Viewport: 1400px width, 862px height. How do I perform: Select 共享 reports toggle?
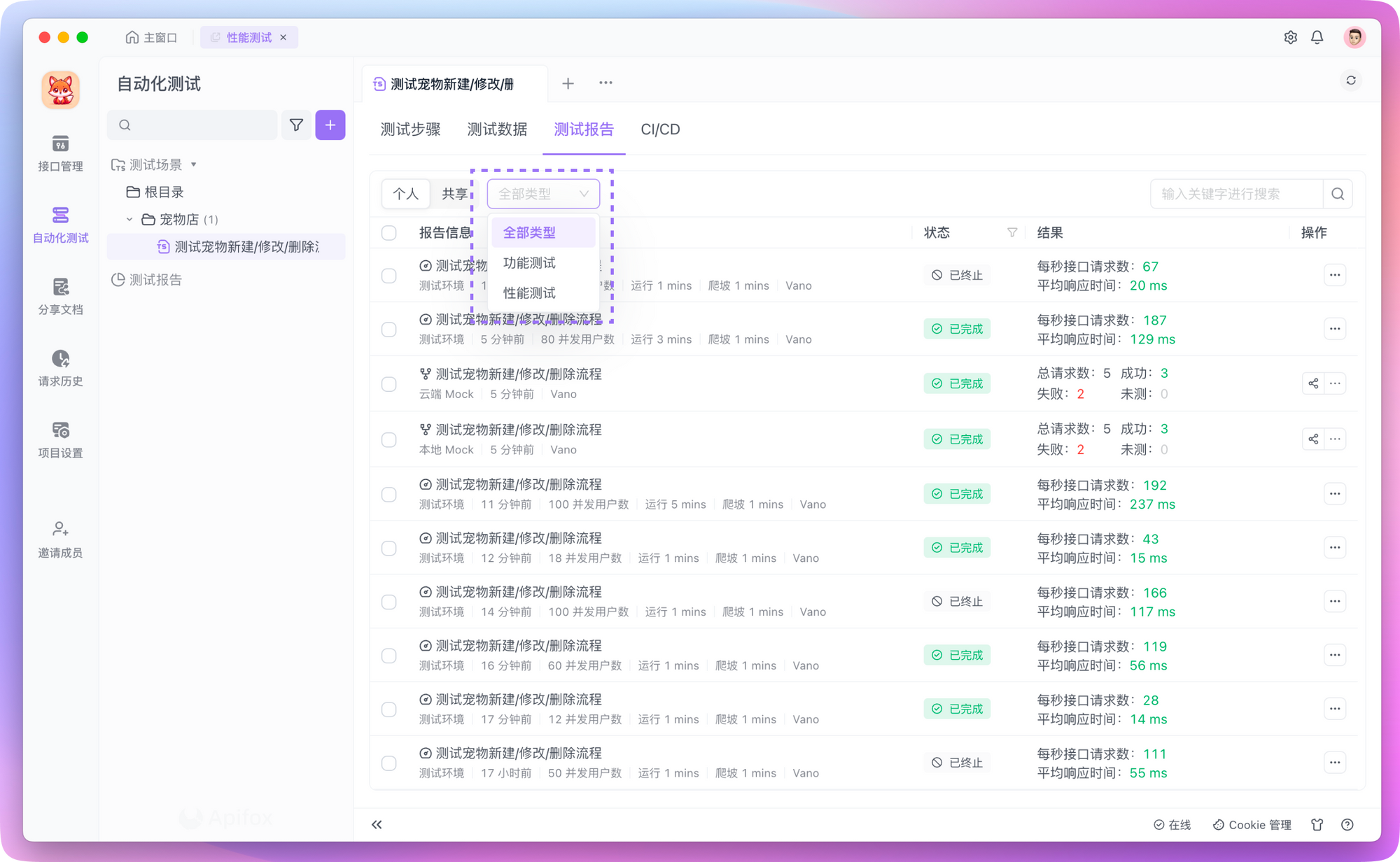coord(454,194)
